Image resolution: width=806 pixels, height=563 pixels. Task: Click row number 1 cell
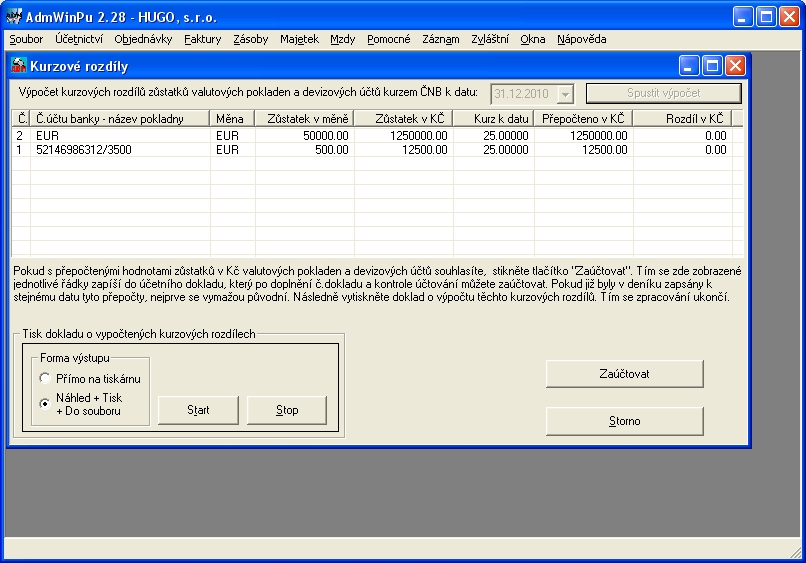tap(21, 150)
